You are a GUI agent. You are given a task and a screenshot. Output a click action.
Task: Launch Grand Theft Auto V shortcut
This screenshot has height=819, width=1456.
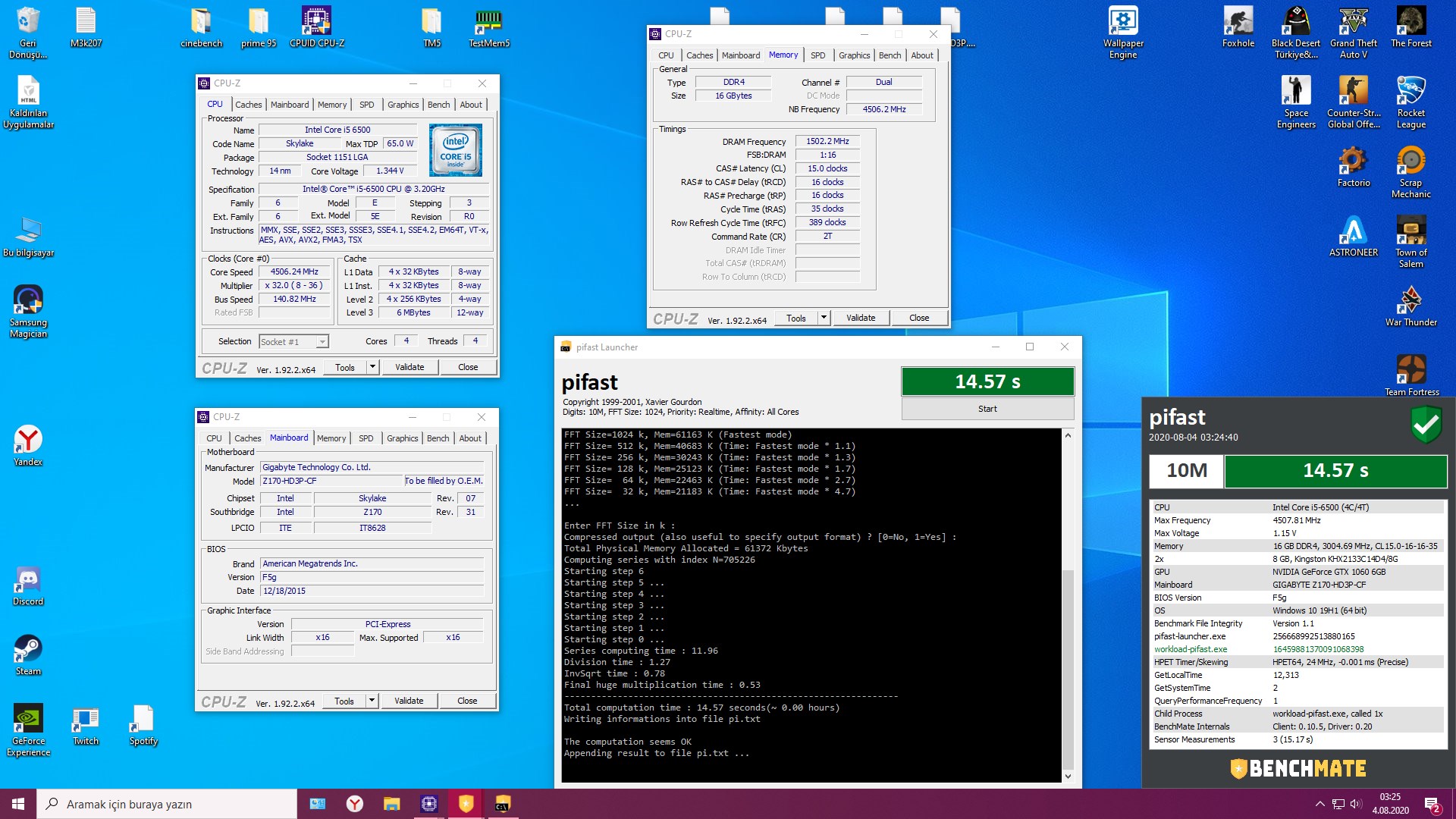(x=1354, y=33)
